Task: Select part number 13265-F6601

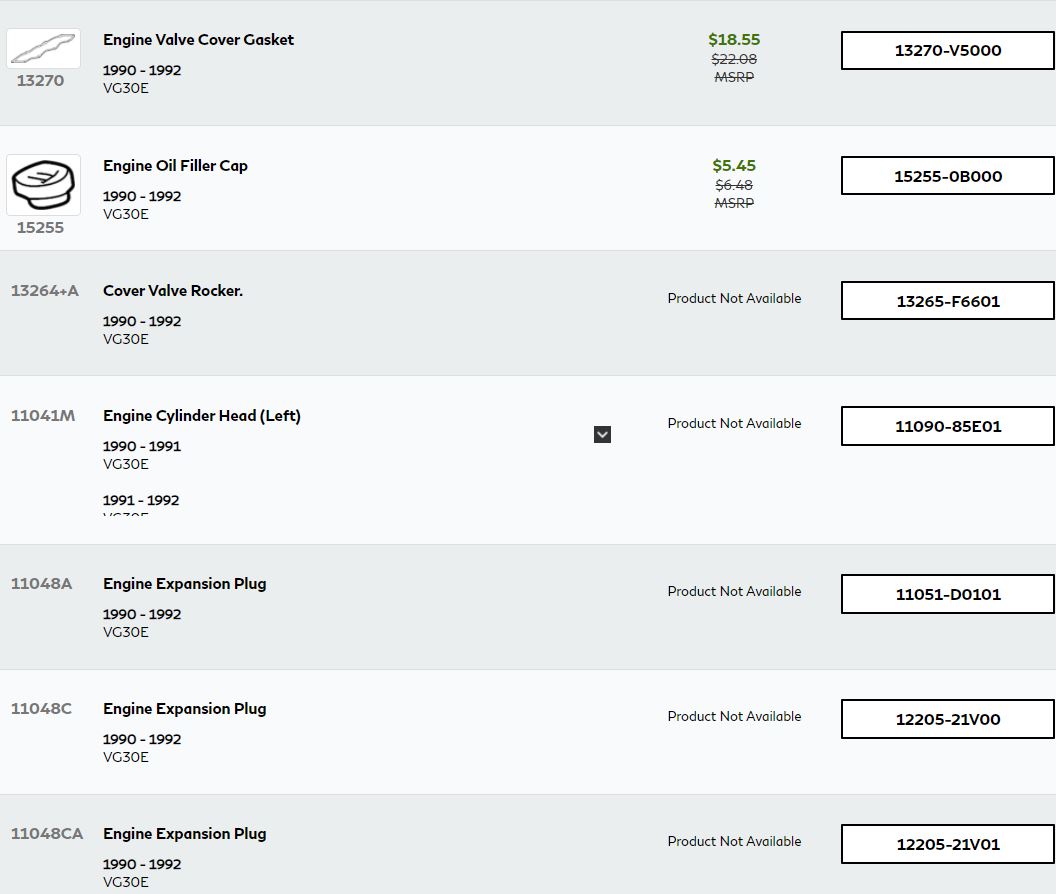Action: [947, 301]
